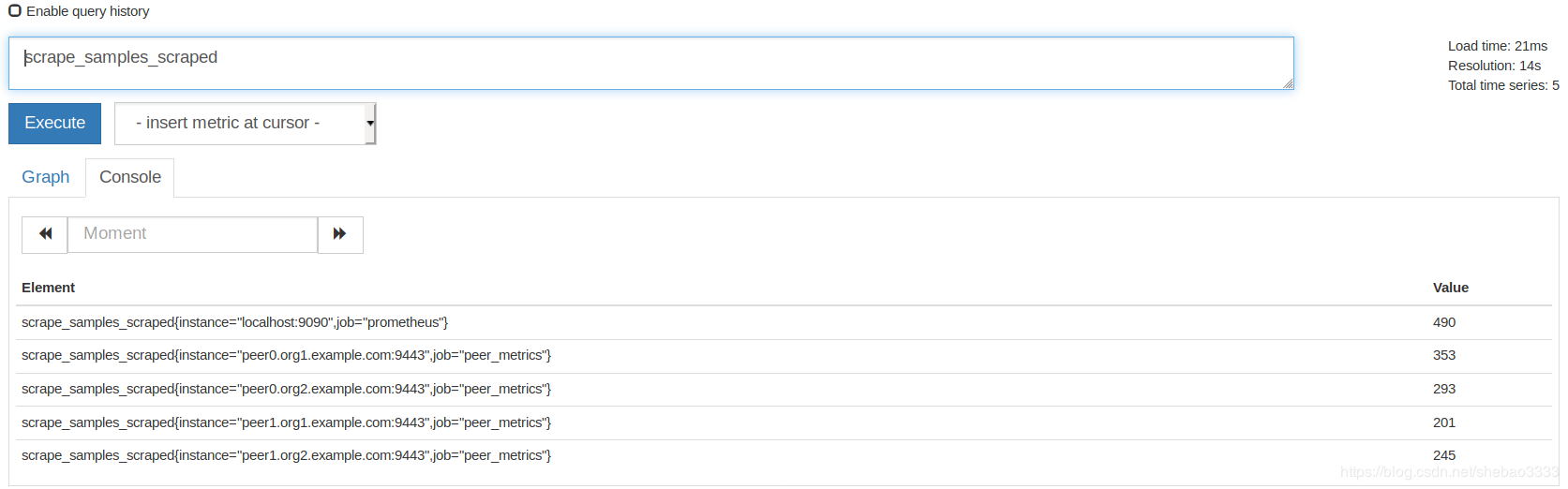Click into the scrape_samples_scraped query box

click(x=650, y=63)
